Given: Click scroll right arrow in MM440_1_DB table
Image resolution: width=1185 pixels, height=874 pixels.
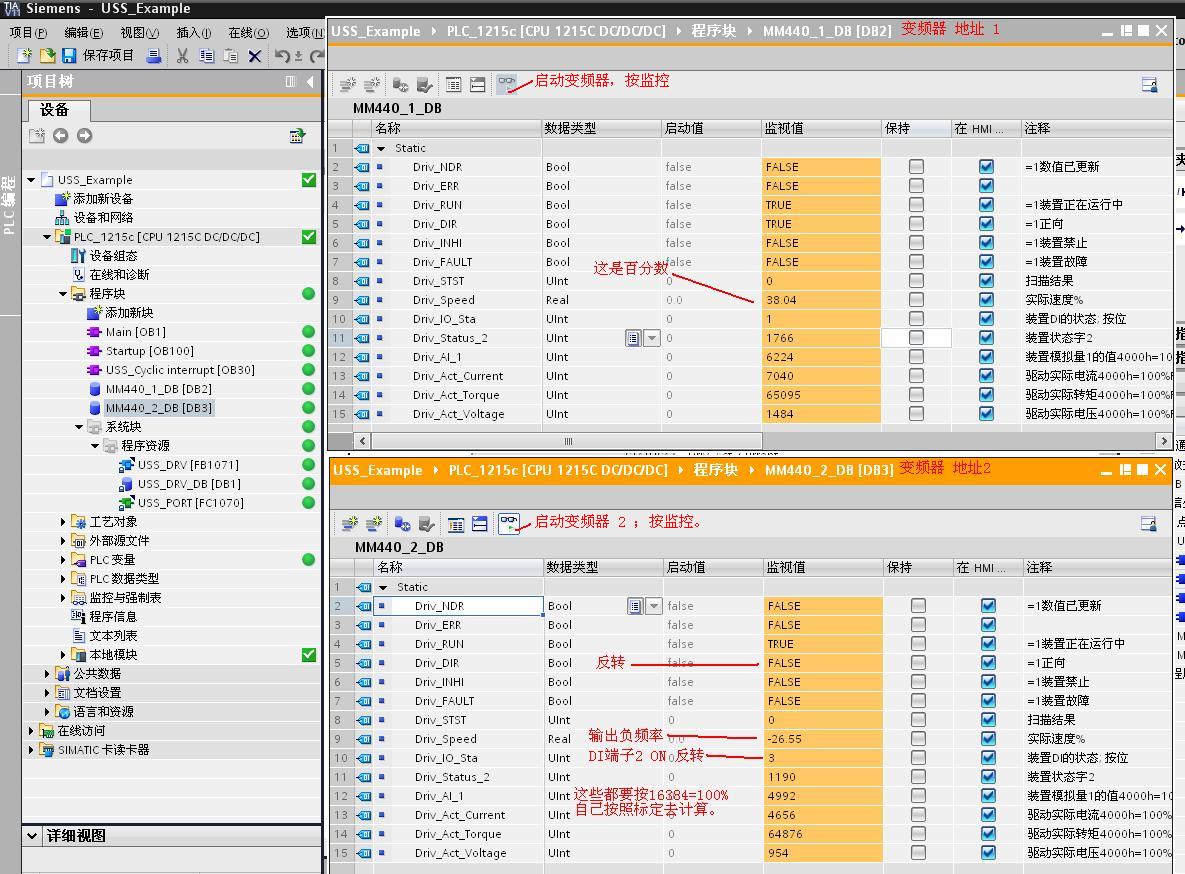Looking at the screenshot, I should click(1163, 441).
